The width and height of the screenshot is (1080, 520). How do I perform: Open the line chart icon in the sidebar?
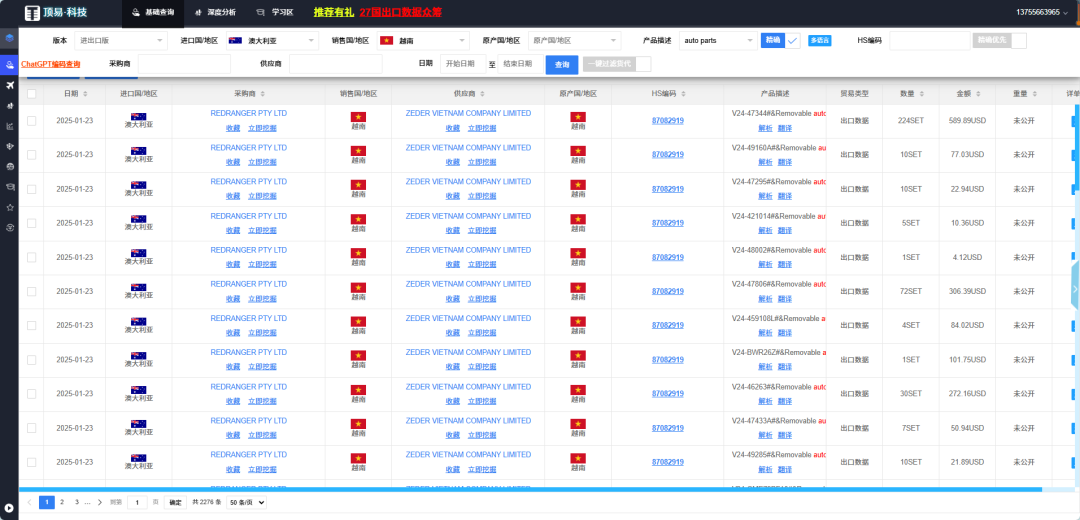pyautogui.click(x=10, y=126)
